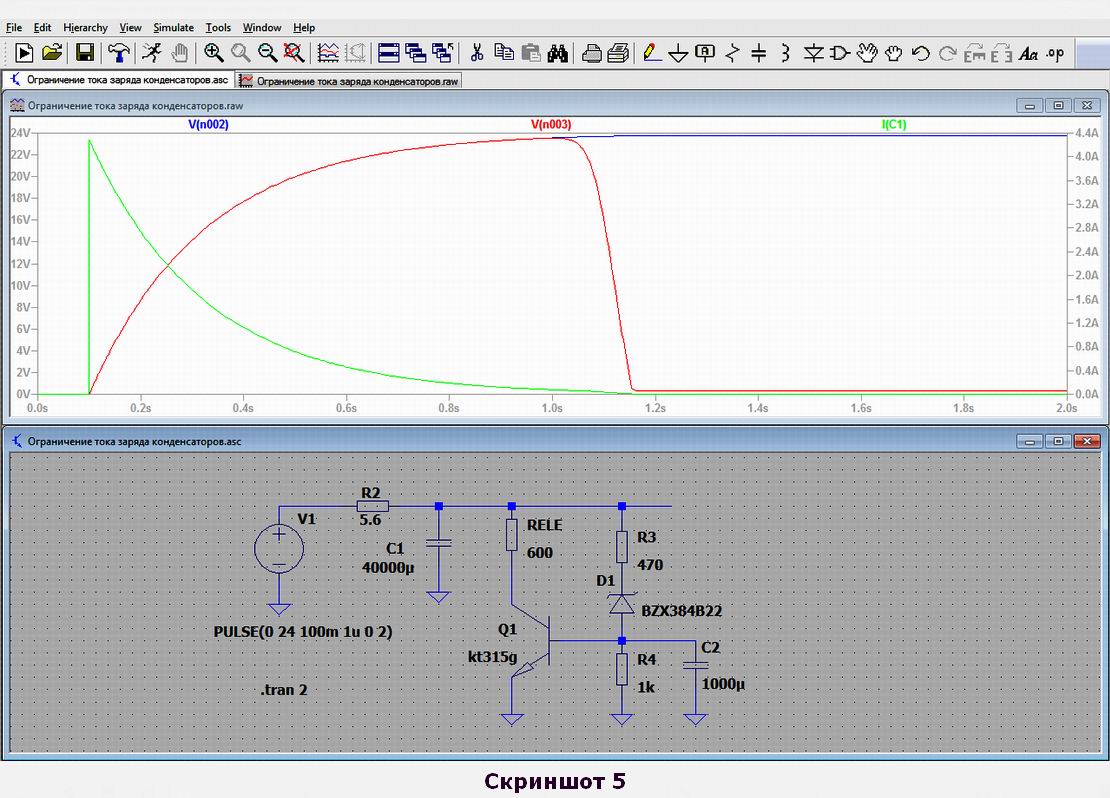Open a new schematic from the toolbar
This screenshot has width=1110, height=798.
[x=24, y=52]
